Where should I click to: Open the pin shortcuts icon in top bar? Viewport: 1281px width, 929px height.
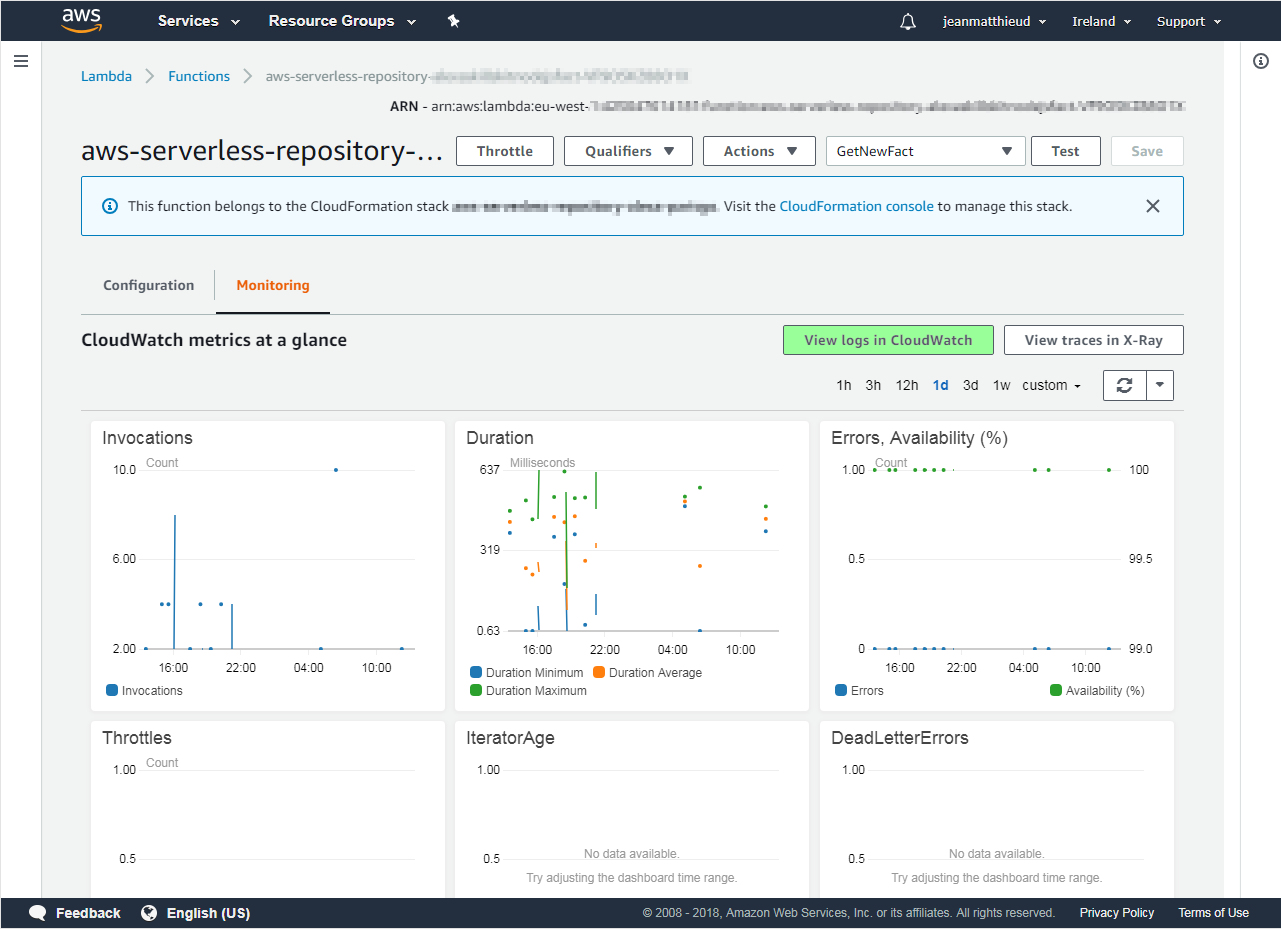[453, 21]
